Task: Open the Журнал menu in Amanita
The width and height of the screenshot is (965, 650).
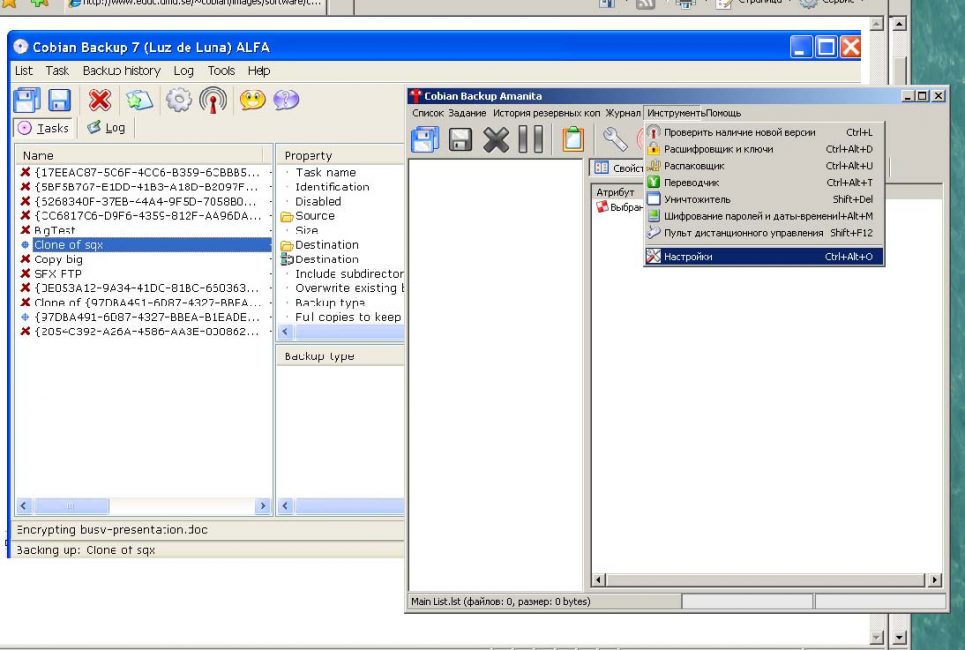Action: pyautogui.click(x=623, y=113)
